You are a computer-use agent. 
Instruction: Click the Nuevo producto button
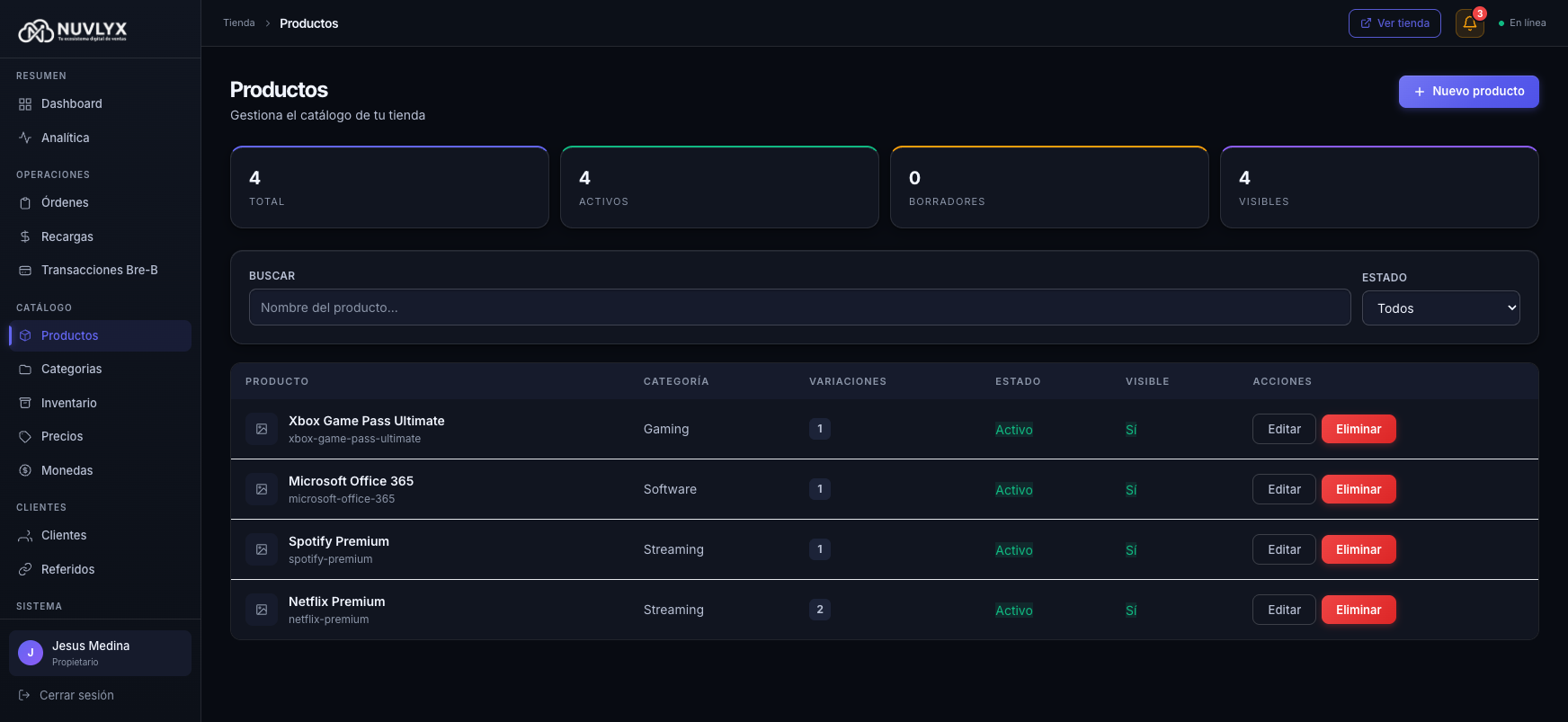1468,92
